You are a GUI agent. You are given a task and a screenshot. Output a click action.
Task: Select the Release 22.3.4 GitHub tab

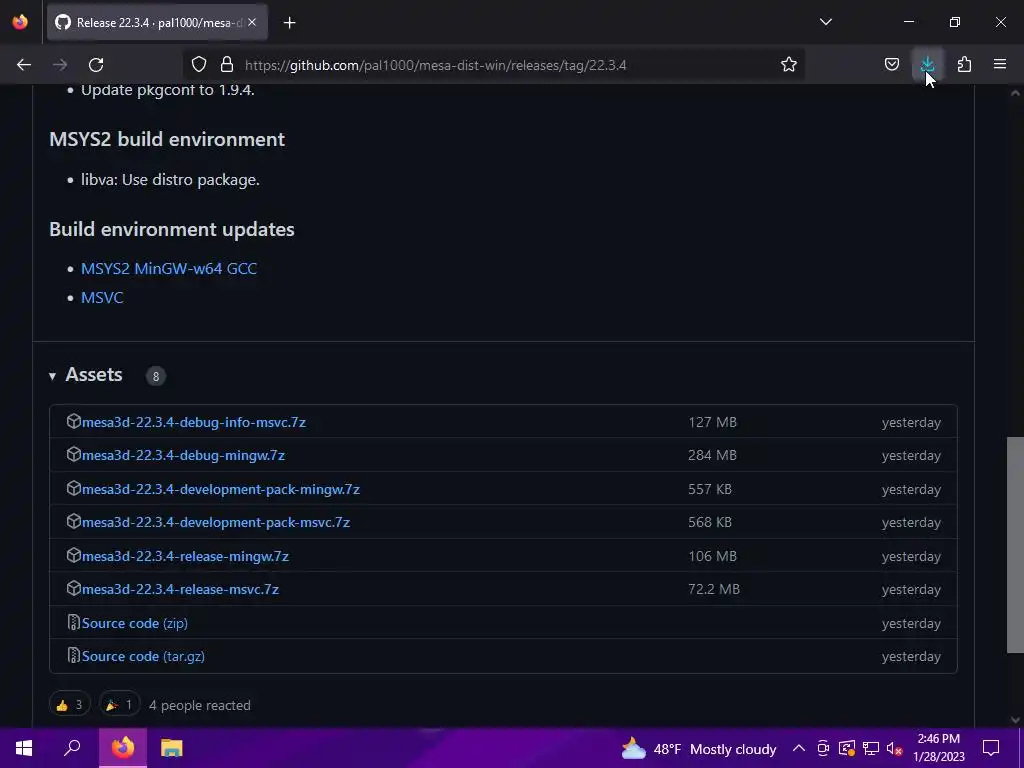pyautogui.click(x=157, y=23)
